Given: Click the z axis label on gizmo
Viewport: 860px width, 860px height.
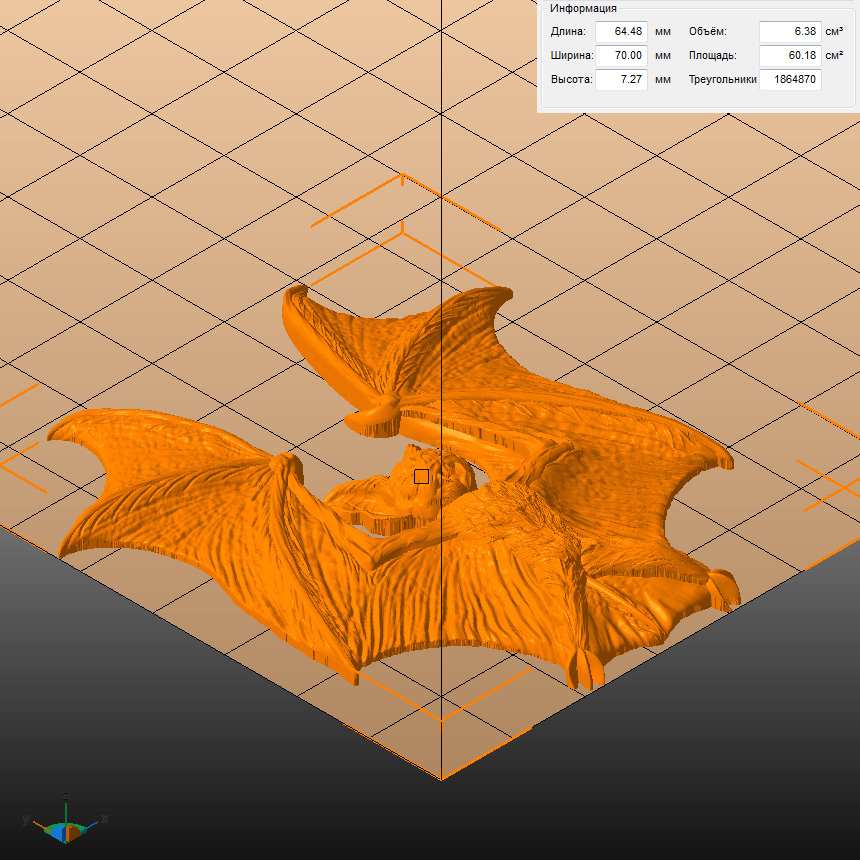Looking at the screenshot, I should tap(65, 796).
